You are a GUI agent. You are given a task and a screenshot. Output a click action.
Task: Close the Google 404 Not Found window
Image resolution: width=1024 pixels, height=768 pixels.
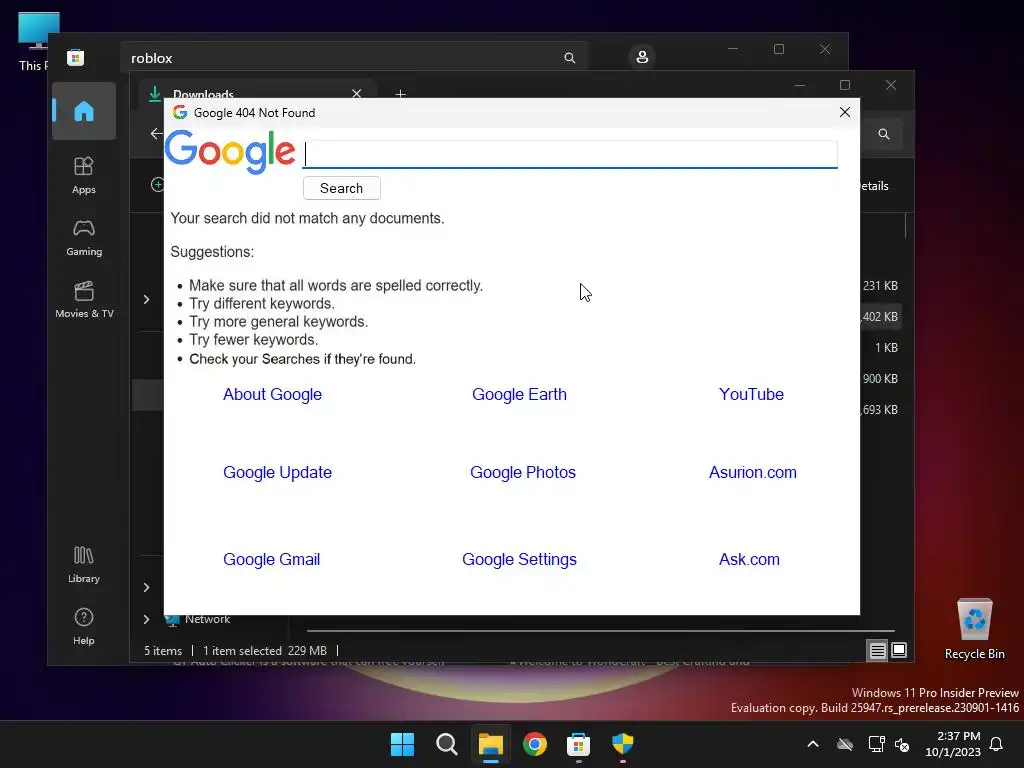(x=844, y=112)
